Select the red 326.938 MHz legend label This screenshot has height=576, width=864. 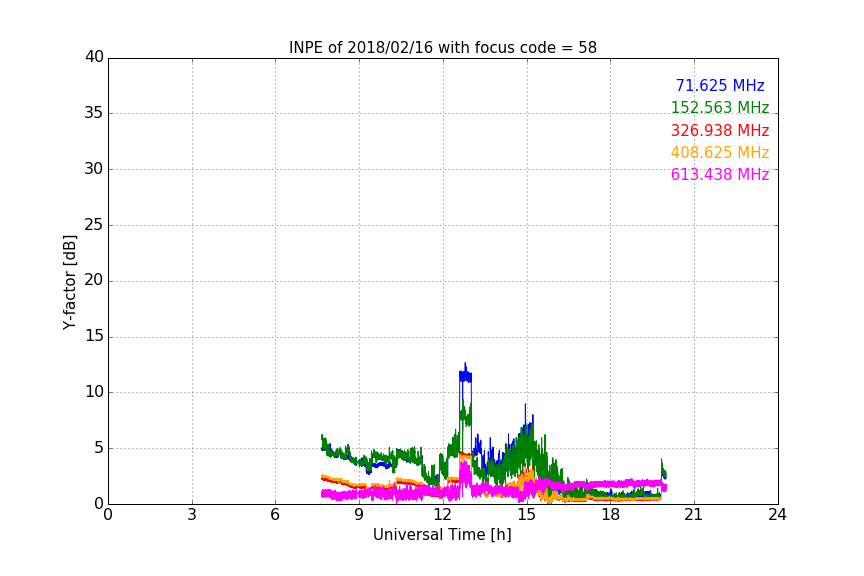tap(720, 131)
